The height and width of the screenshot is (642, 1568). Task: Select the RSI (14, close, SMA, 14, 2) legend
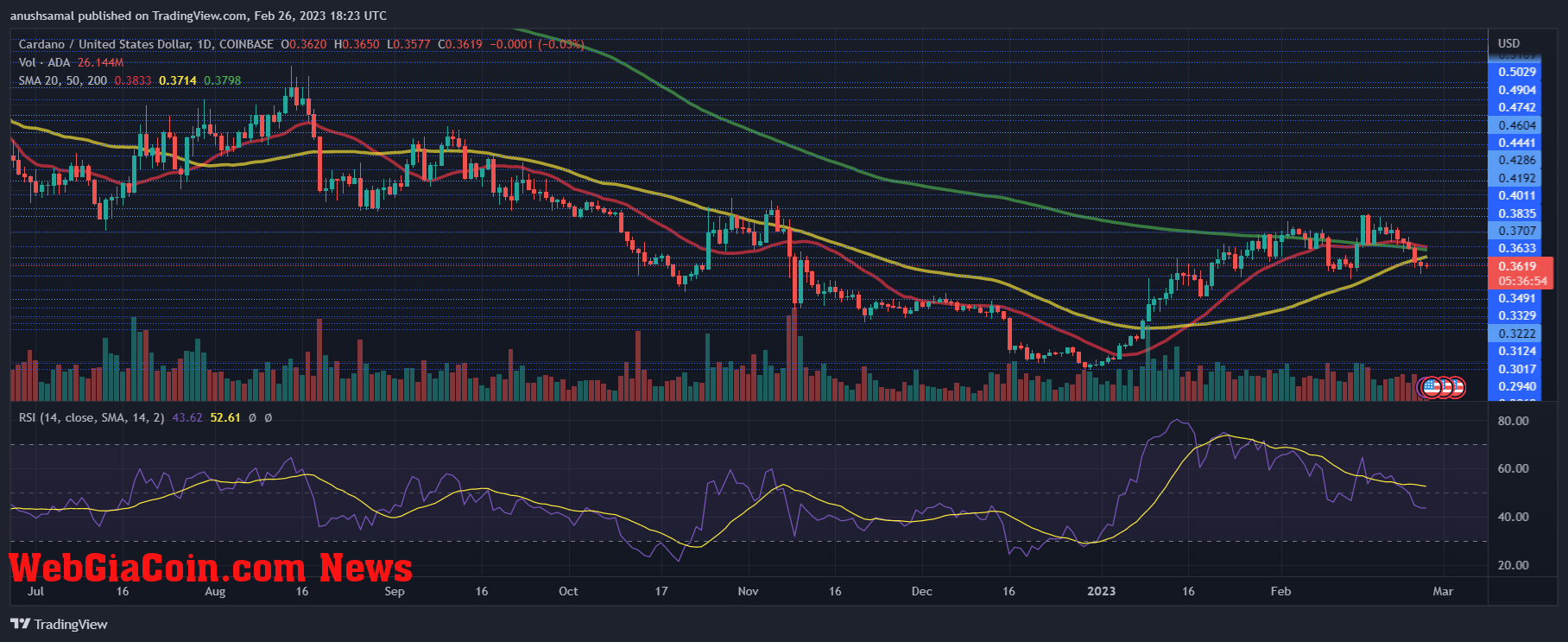(92, 417)
